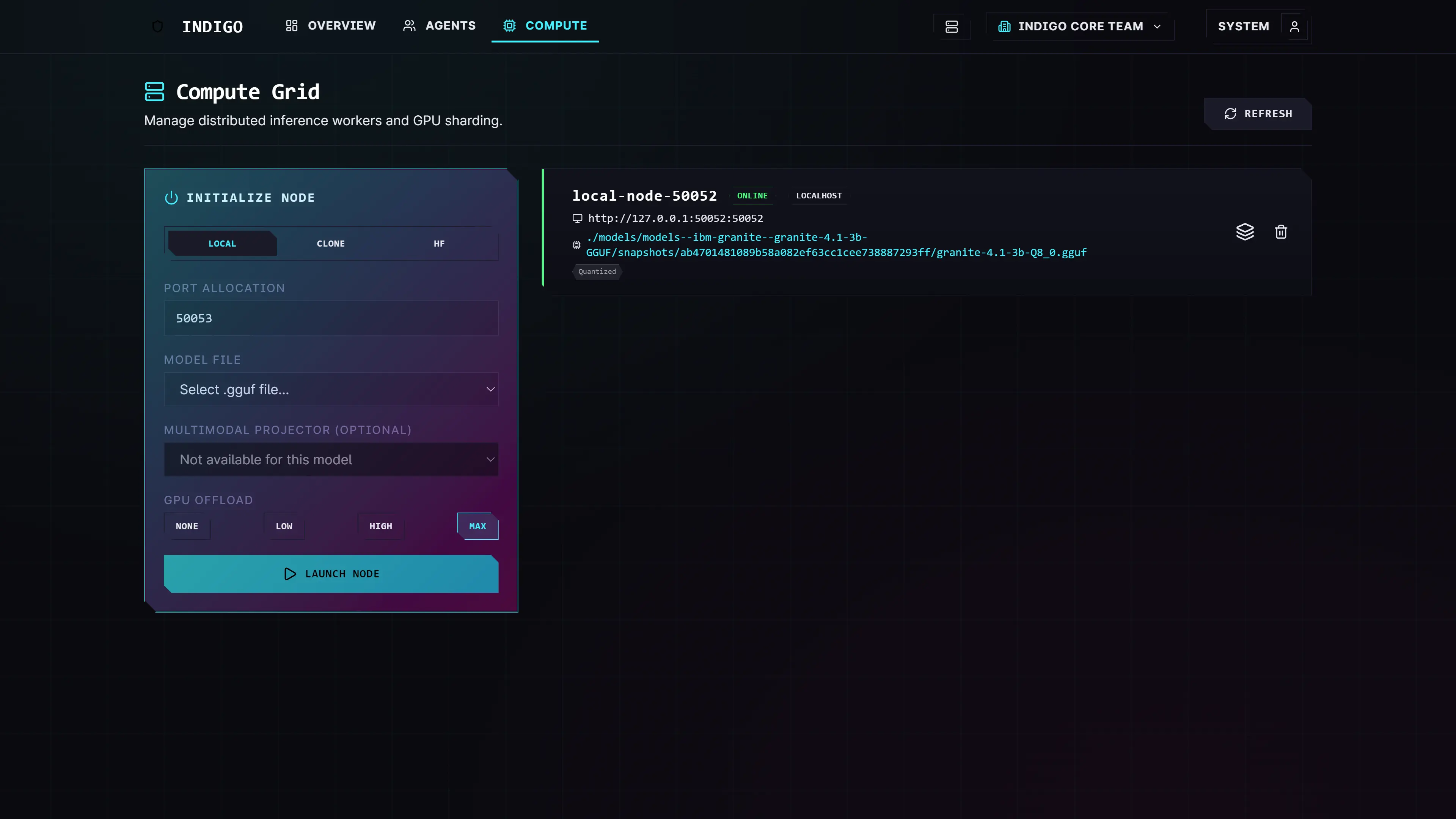This screenshot has width=1456, height=819.
Task: Click the granite gguf model path
Action: (836, 245)
